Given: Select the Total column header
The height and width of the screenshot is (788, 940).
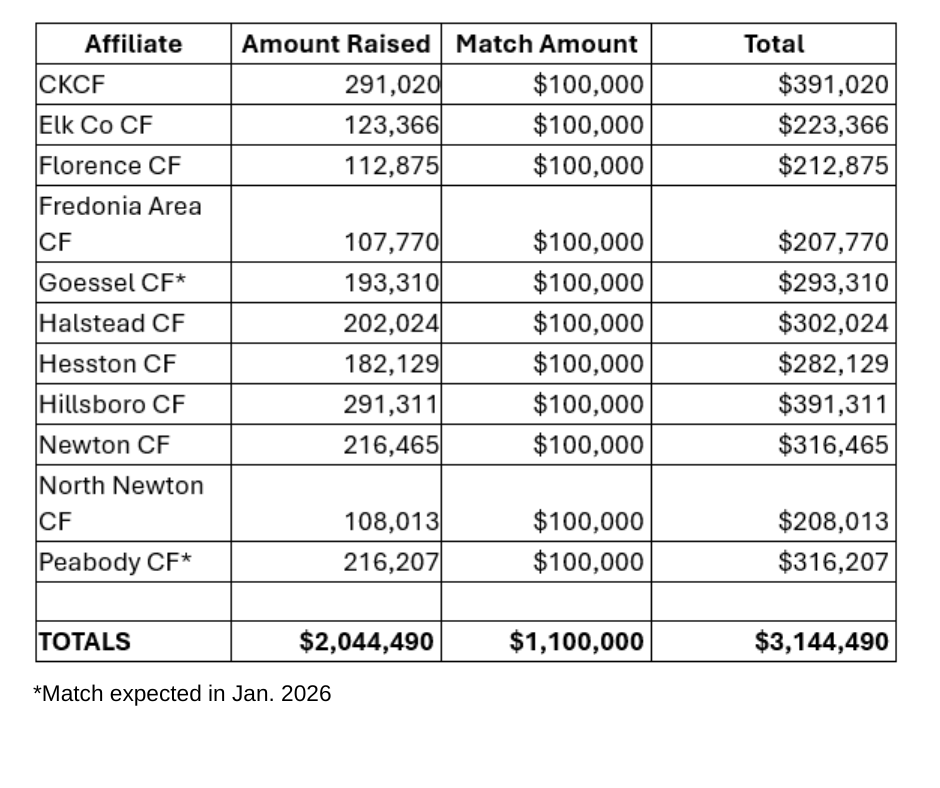Looking at the screenshot, I should pyautogui.click(x=773, y=44).
